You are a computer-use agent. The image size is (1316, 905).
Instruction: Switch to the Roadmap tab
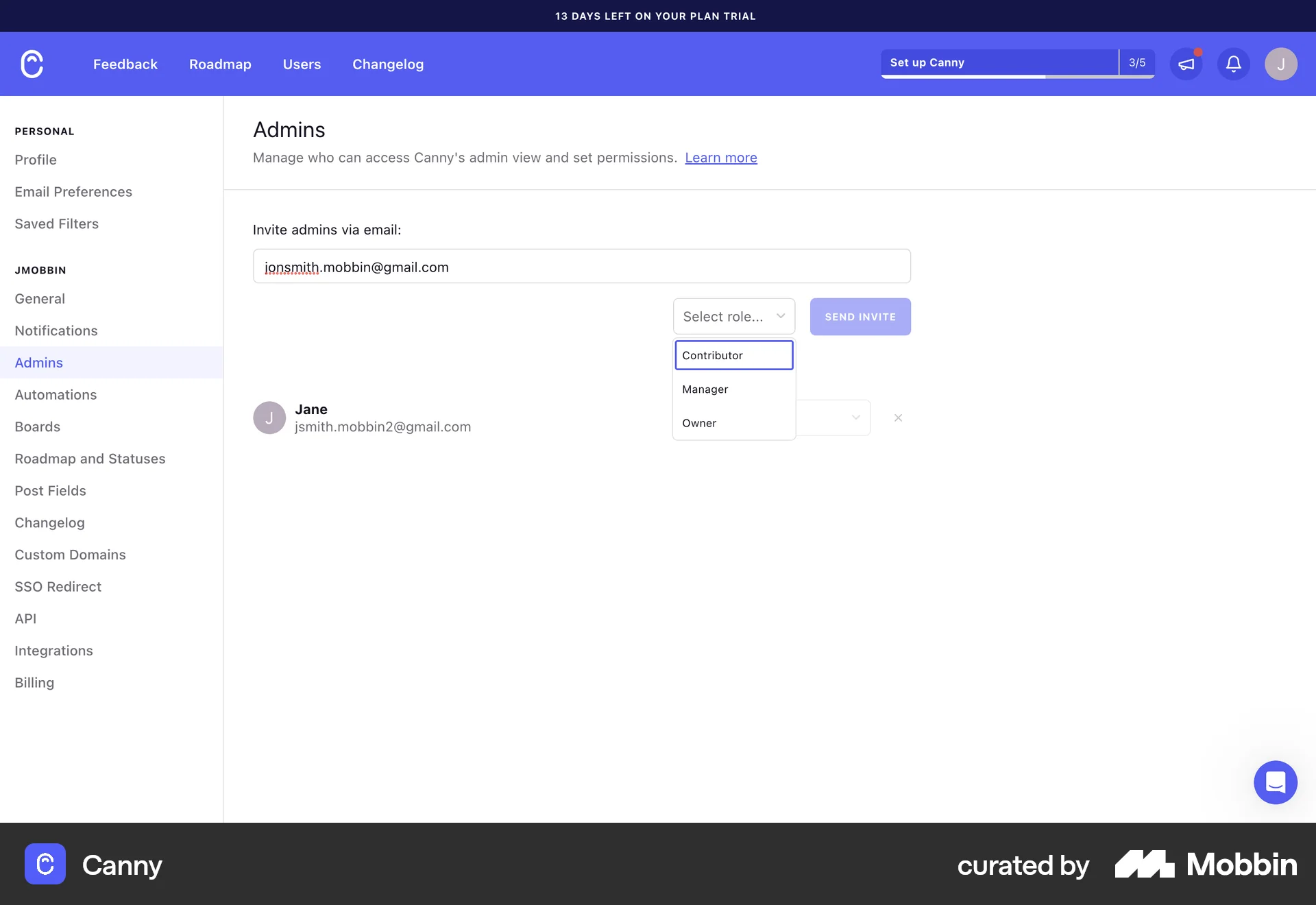pos(220,64)
